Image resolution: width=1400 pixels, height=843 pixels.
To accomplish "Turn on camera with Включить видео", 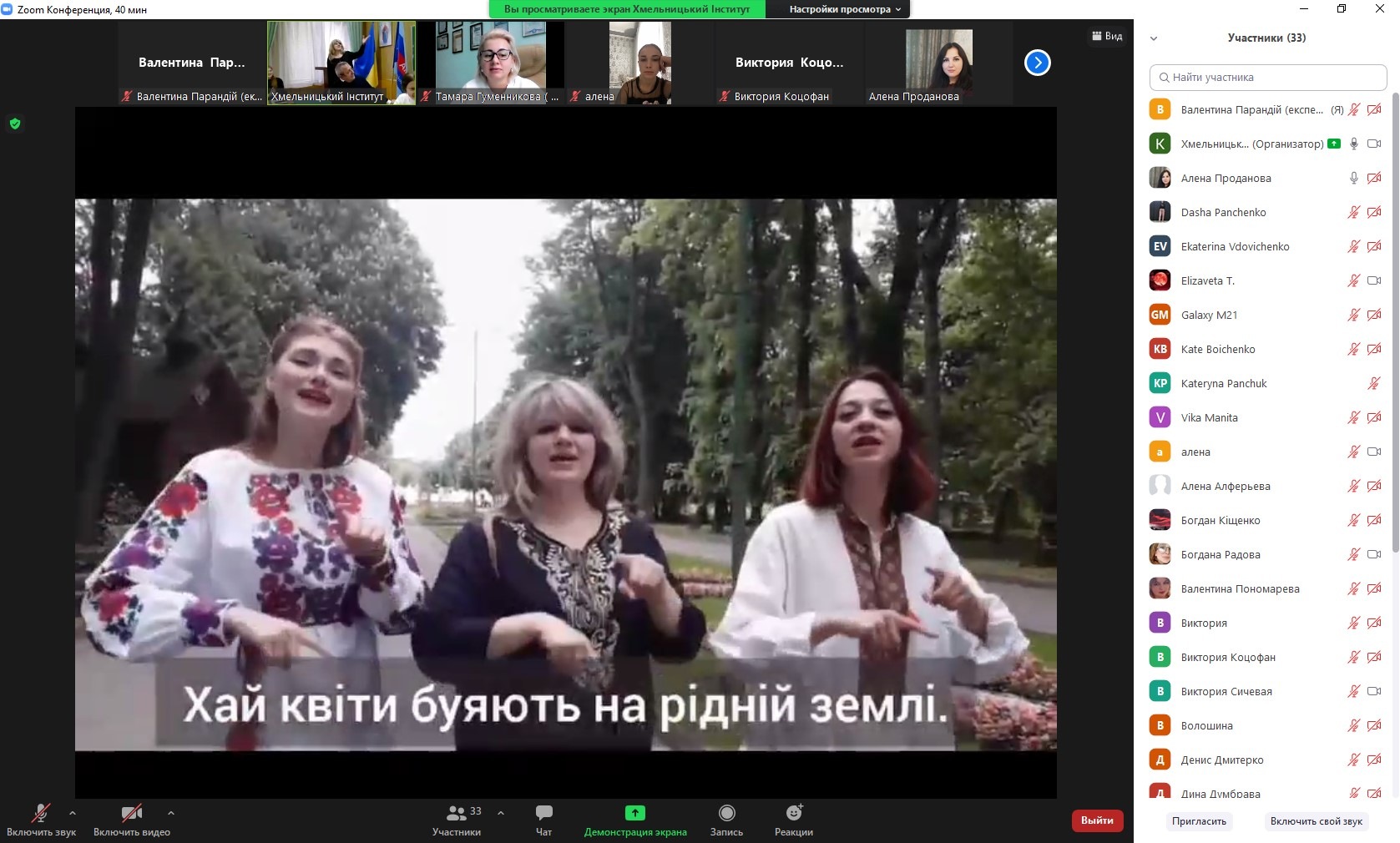I will coord(131,813).
